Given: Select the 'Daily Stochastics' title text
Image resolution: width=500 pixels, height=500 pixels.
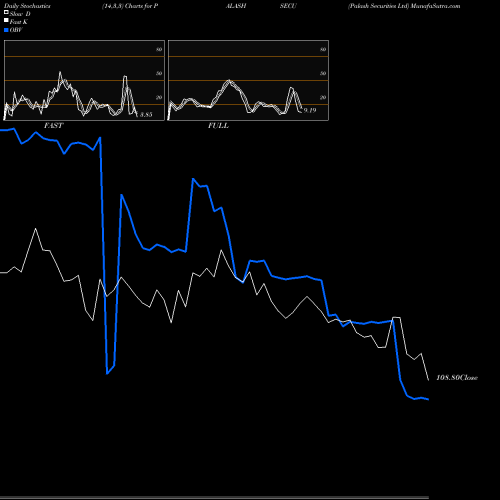Looking at the screenshot, I should point(27,6).
